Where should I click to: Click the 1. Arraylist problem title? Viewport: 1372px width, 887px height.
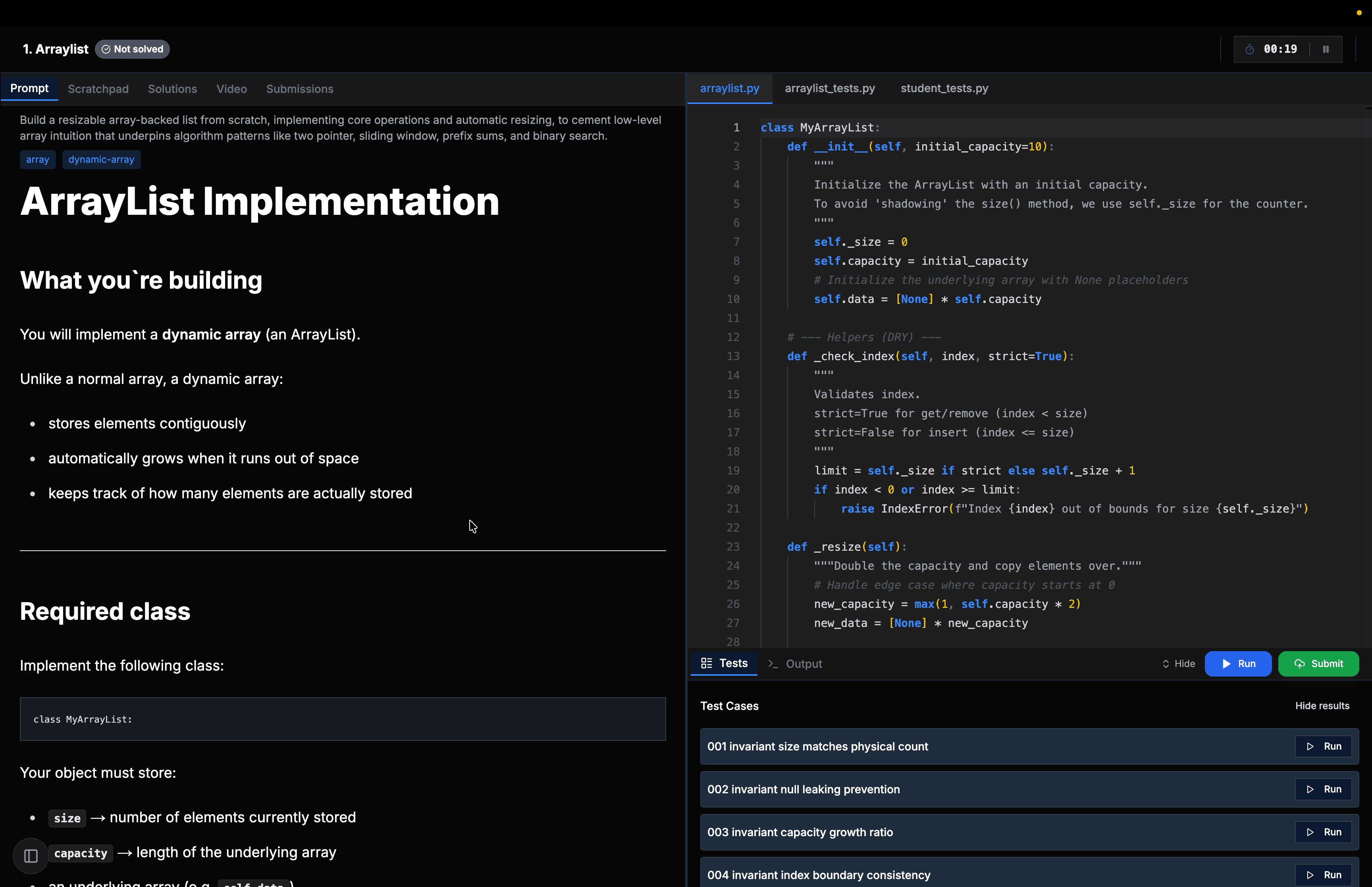pos(55,49)
